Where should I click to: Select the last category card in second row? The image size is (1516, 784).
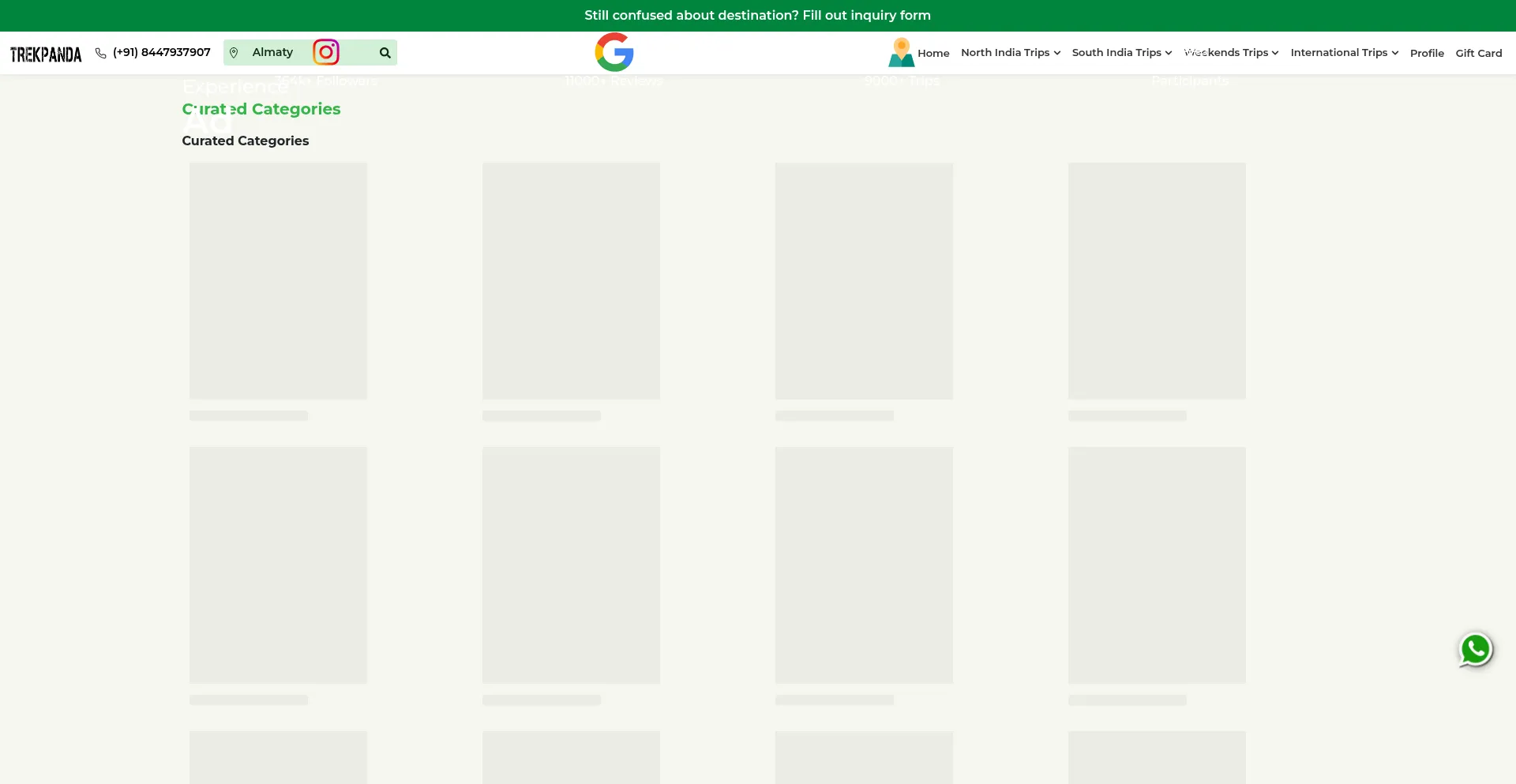[1157, 565]
